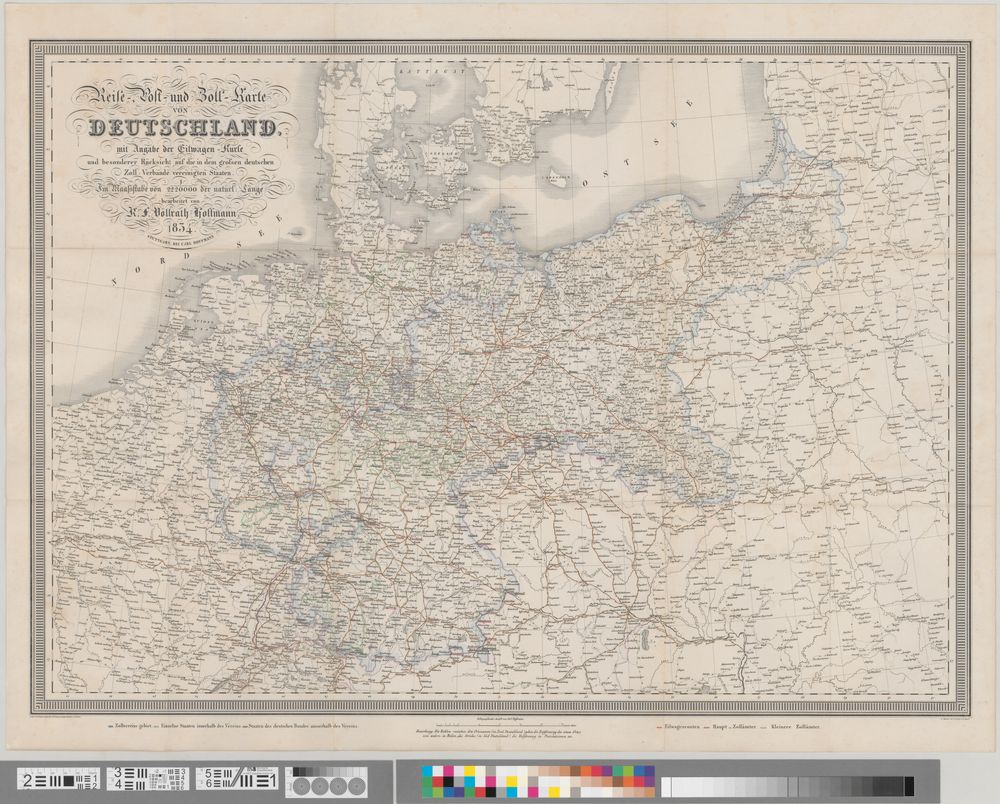The image size is (1000, 804).
Task: Click the "KATTEGAT" sea label
Action: click(x=432, y=73)
